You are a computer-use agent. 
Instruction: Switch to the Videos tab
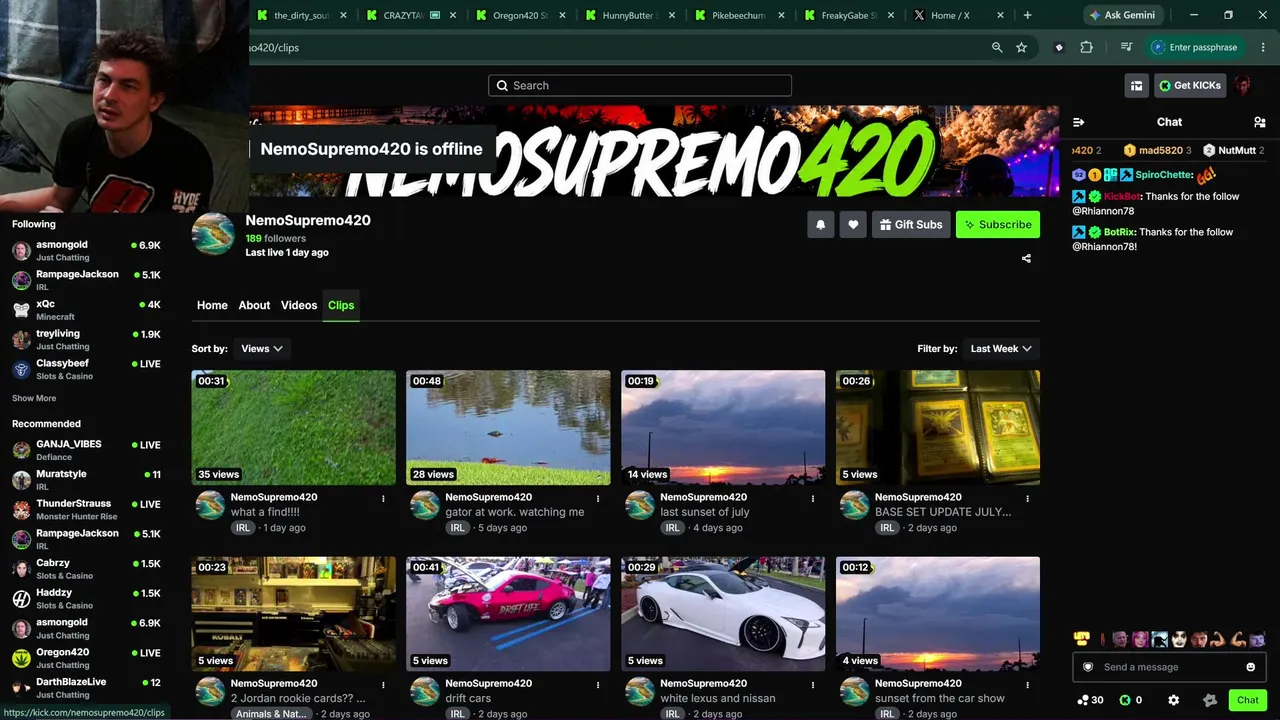299,305
